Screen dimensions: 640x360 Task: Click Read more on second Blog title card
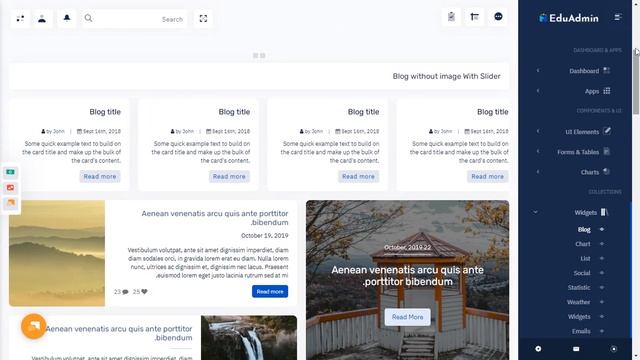[229, 176]
